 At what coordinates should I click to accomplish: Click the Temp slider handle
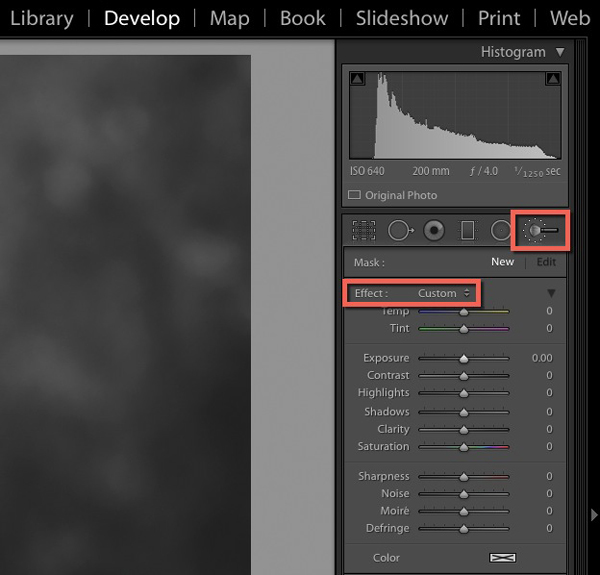click(x=464, y=312)
